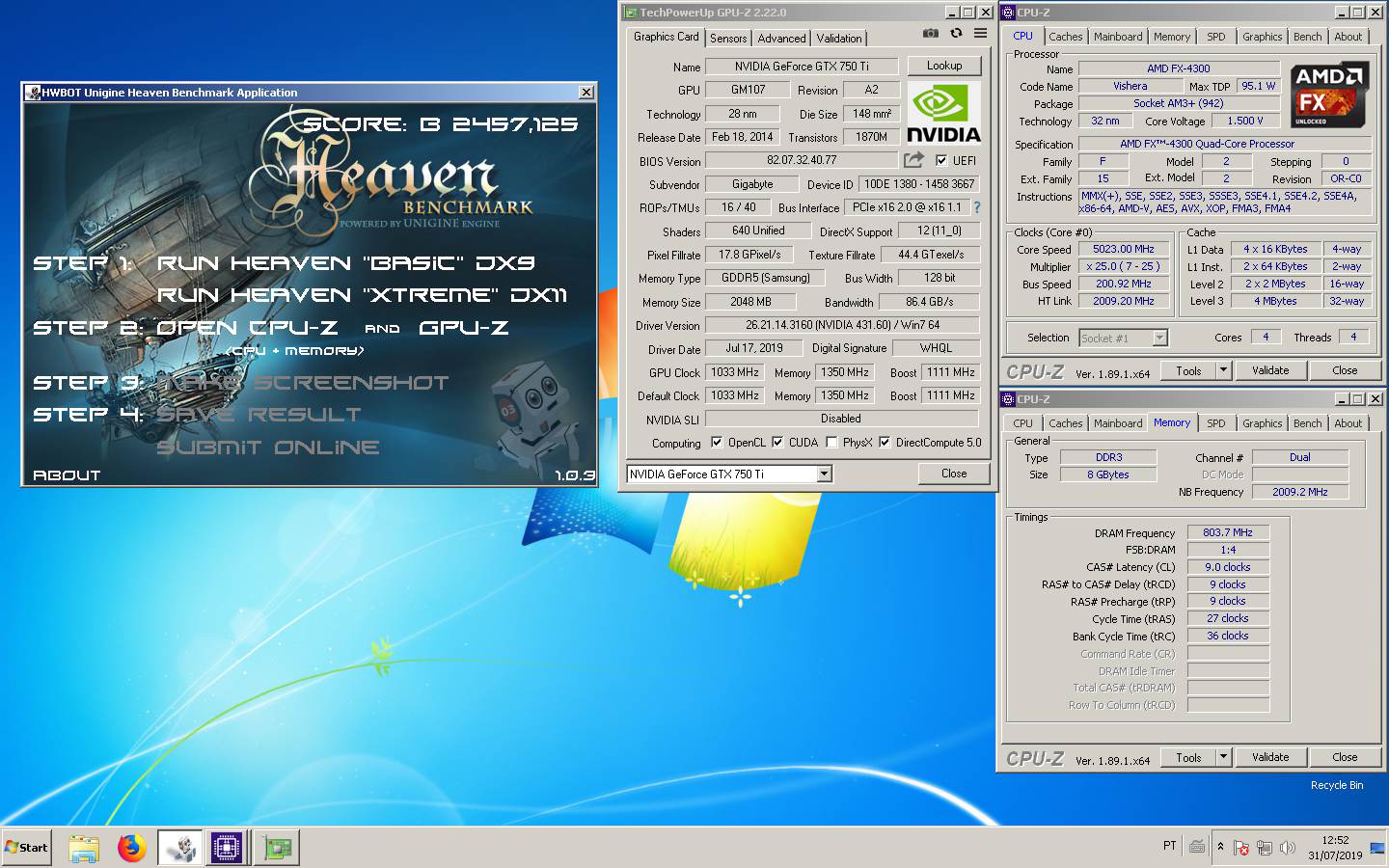Open SPD tab in bottom CPU-Z window
This screenshot has height=868, width=1389.
click(x=1216, y=423)
